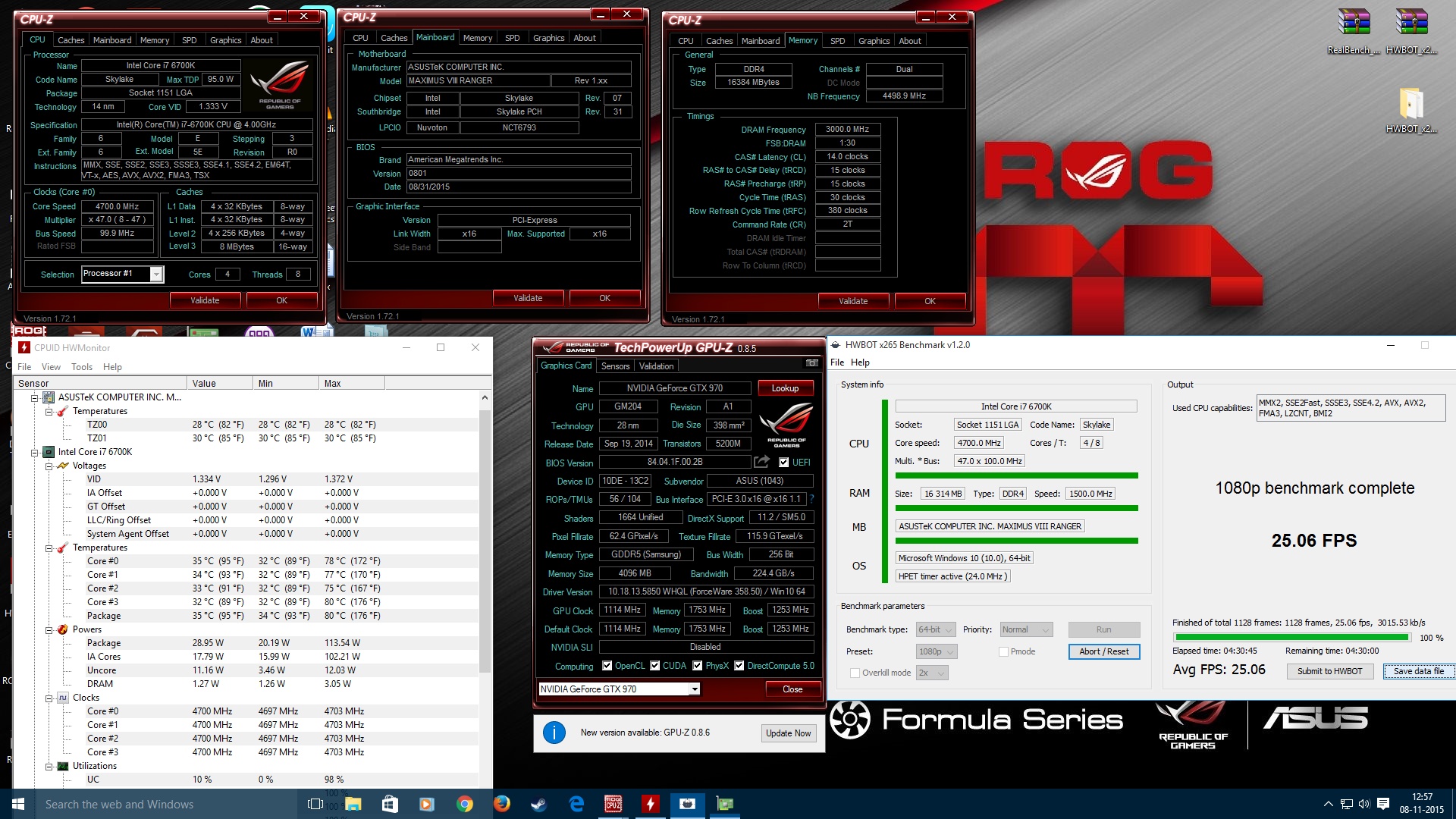Open Steam from the taskbar
The image size is (1456, 819).
coord(539,804)
